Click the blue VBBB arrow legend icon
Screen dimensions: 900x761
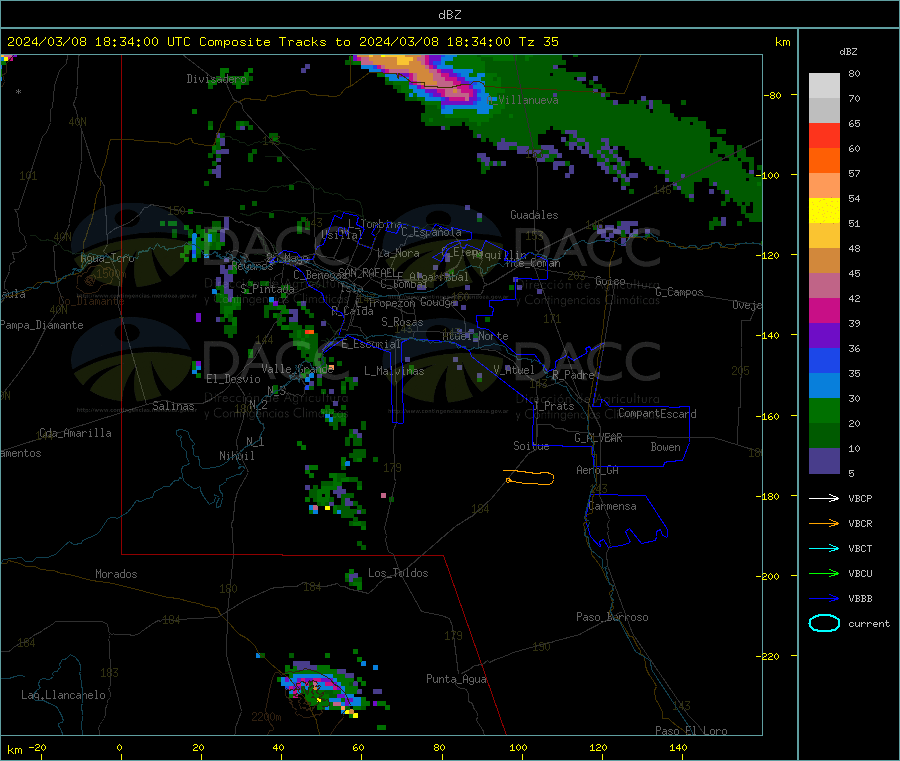(824, 598)
